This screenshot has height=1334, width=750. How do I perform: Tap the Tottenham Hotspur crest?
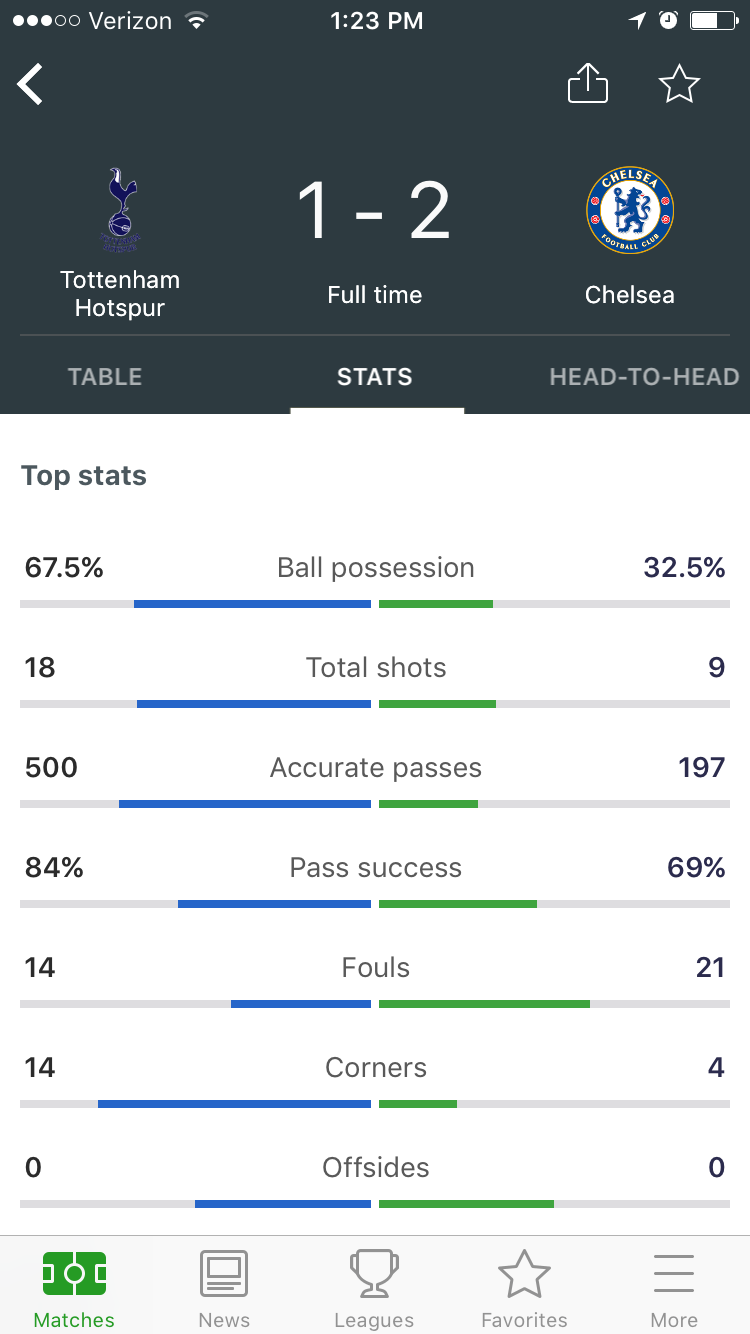(x=121, y=211)
